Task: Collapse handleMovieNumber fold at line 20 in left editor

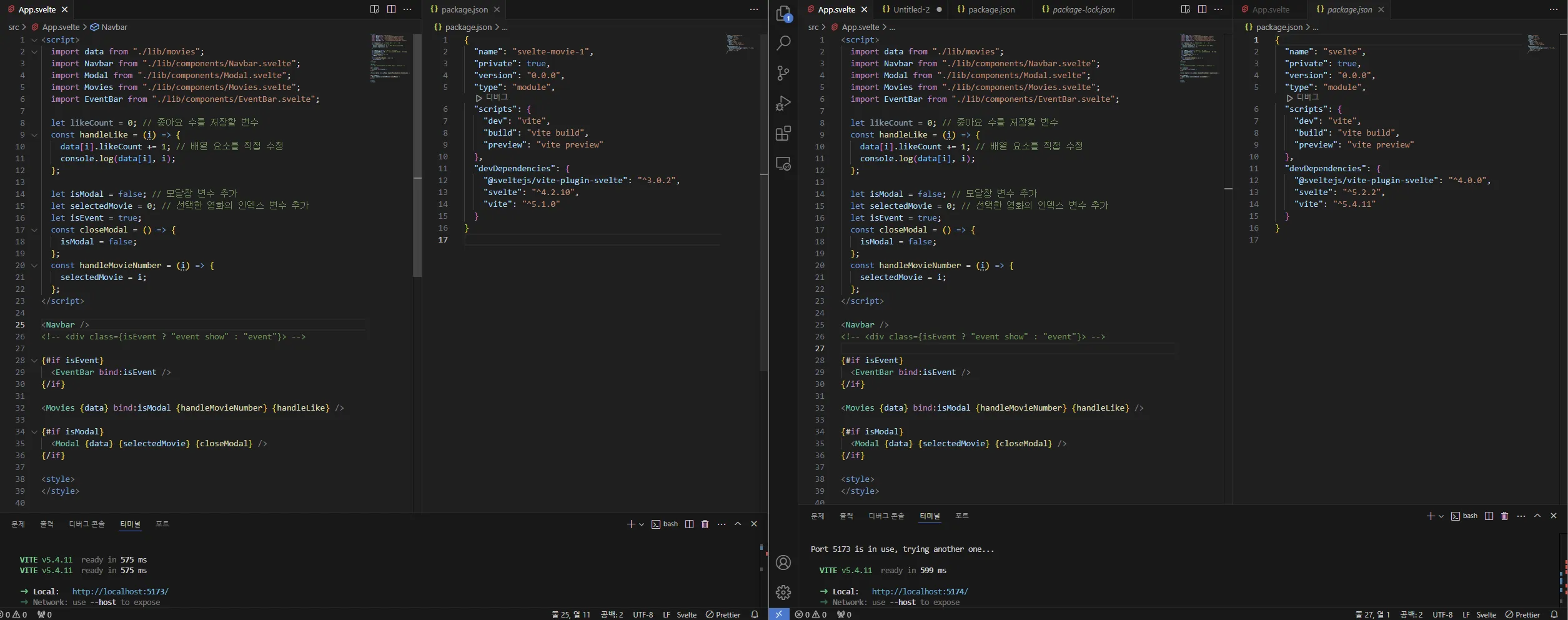Action: (x=34, y=266)
